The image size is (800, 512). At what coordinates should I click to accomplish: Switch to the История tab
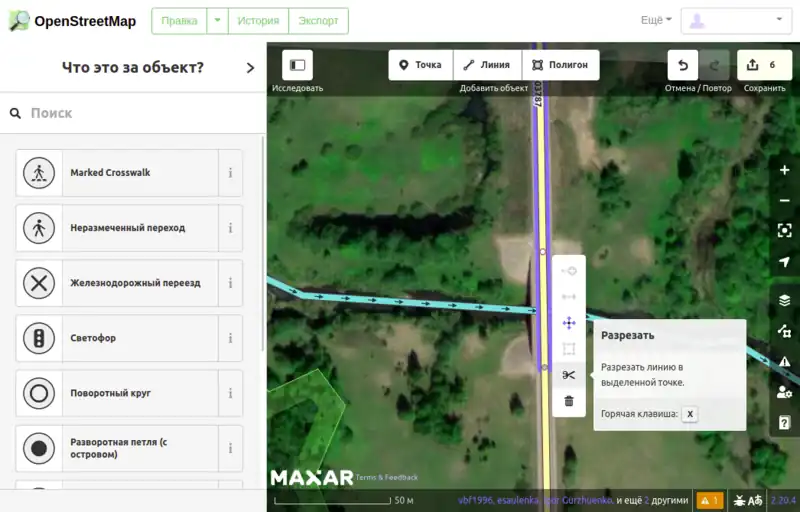(259, 21)
